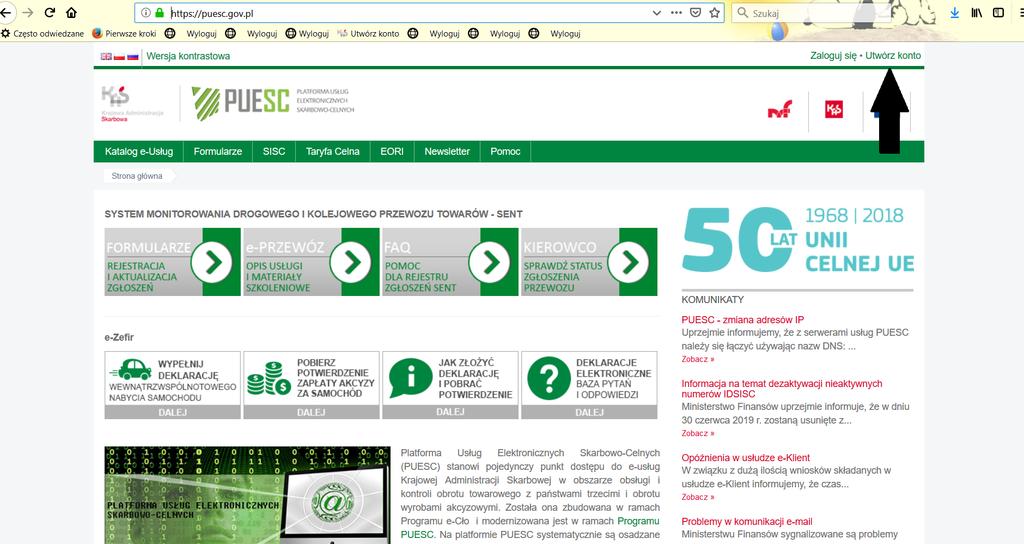Enable Wersja kontrastowa
The width and height of the screenshot is (1024, 544).
[188, 56]
